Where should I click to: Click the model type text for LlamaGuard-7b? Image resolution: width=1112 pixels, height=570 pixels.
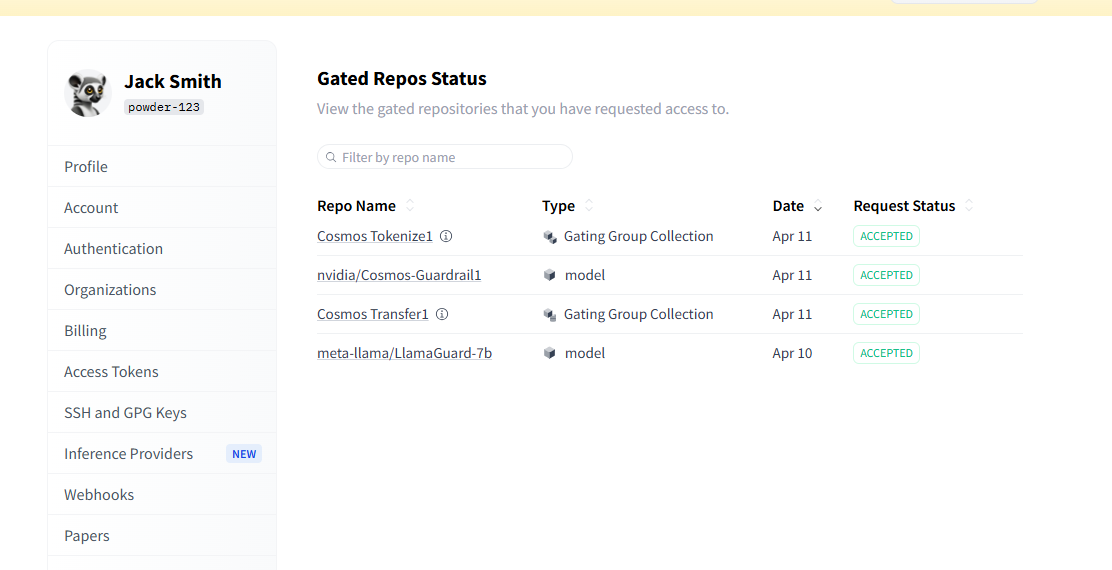[585, 353]
